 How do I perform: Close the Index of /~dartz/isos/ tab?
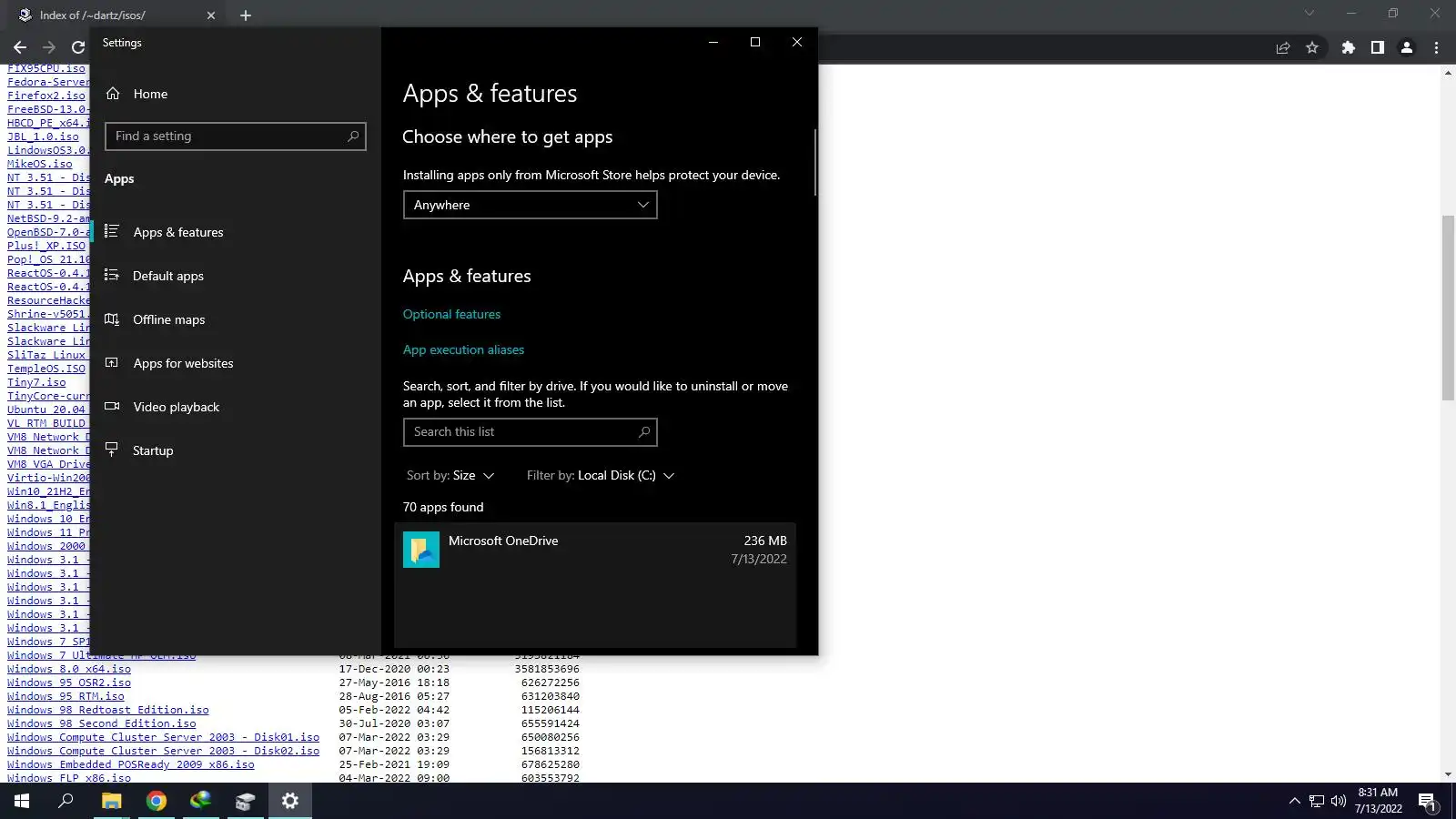211,15
